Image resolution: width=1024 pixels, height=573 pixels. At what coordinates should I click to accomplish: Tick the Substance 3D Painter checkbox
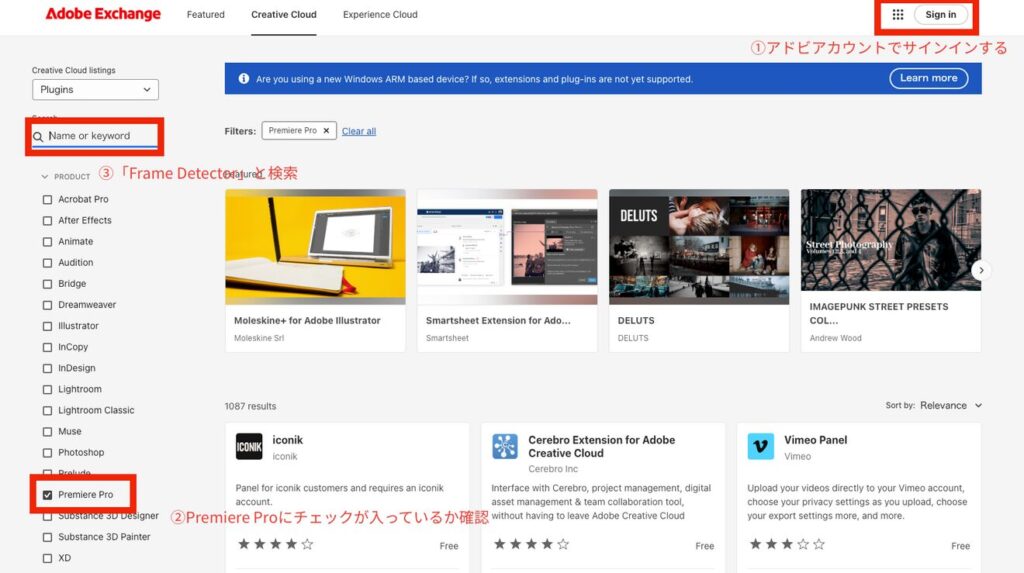tap(47, 537)
